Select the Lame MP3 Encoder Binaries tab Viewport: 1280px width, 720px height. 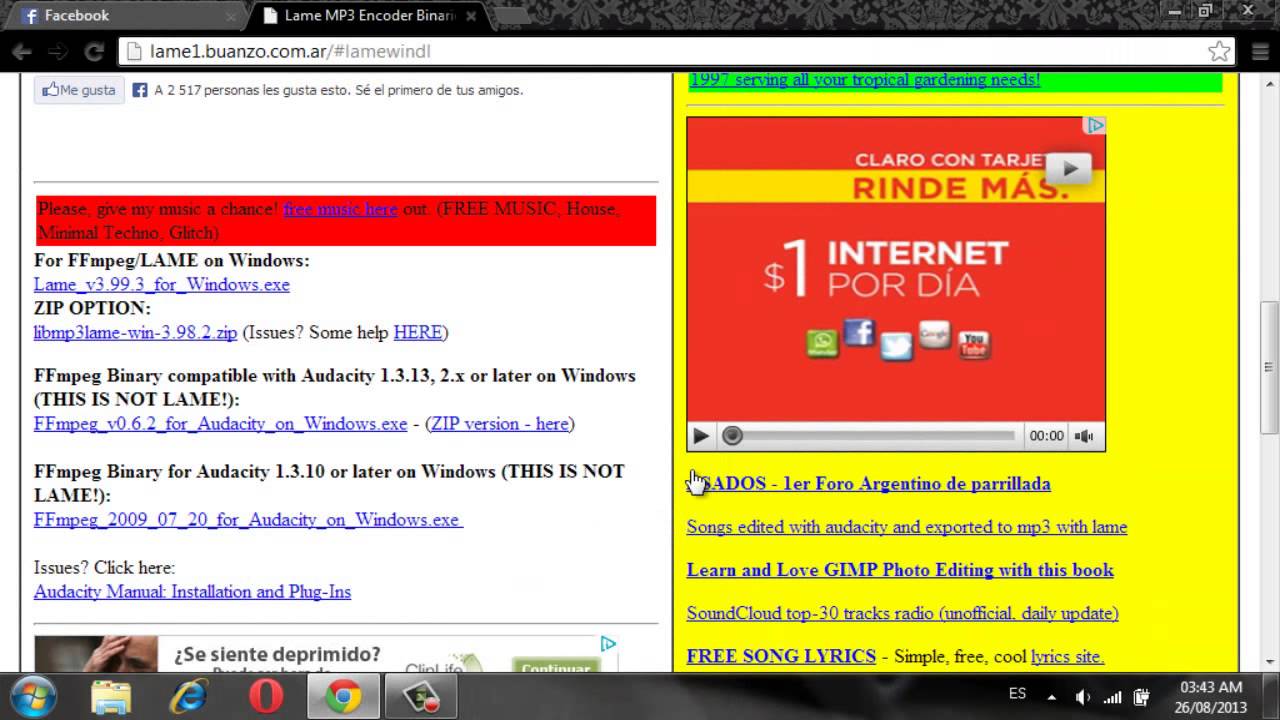pyautogui.click(x=370, y=16)
